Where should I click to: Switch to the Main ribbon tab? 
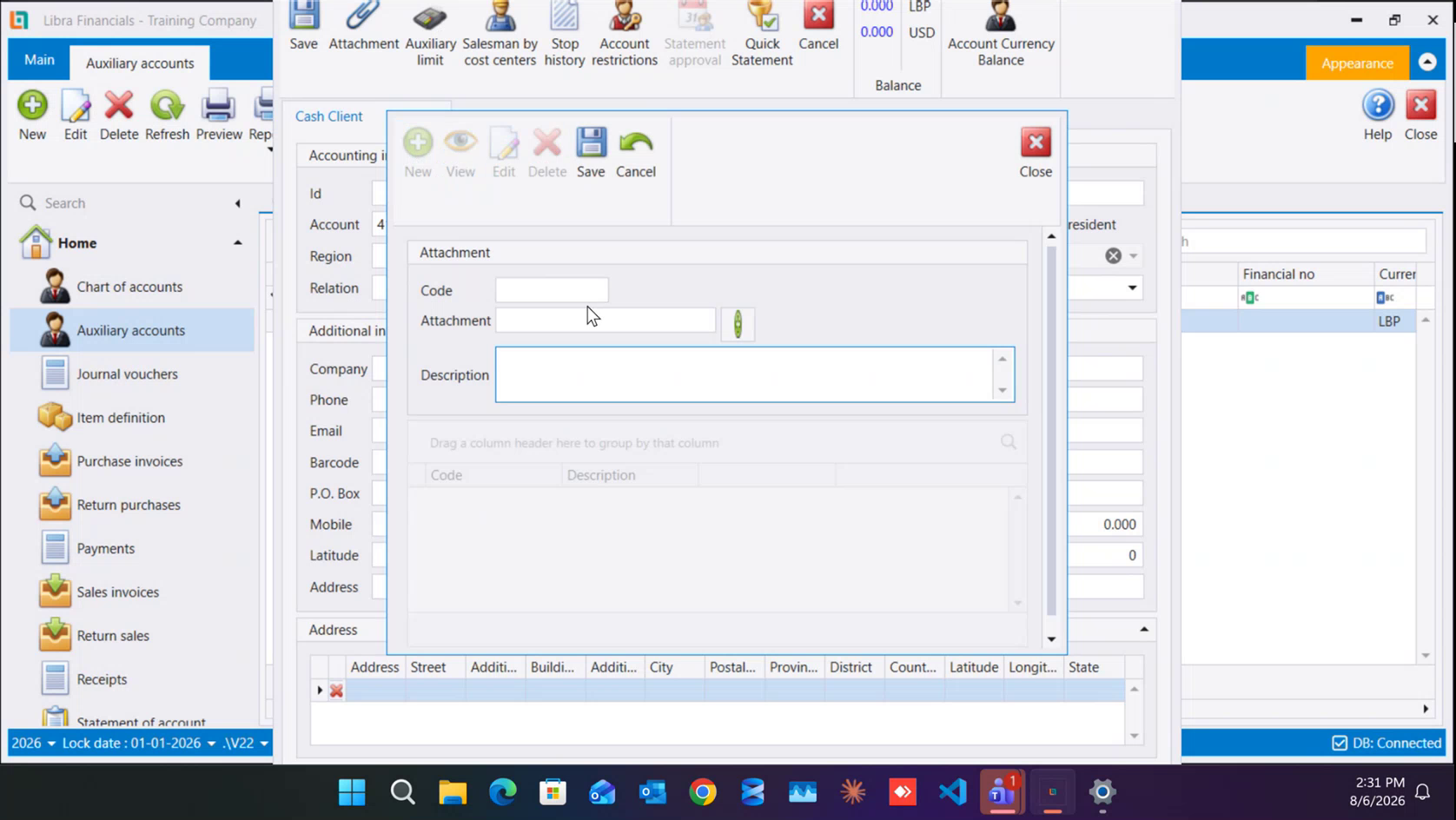click(x=39, y=60)
